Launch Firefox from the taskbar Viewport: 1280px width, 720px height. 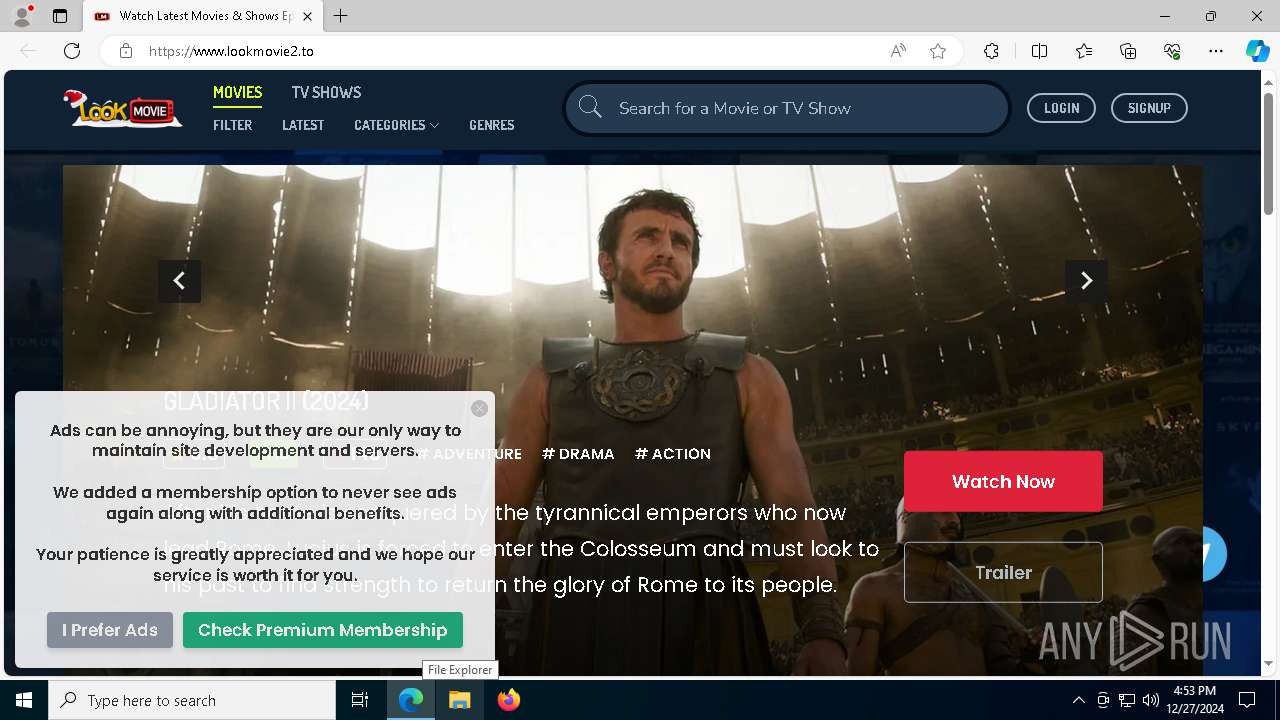point(509,700)
